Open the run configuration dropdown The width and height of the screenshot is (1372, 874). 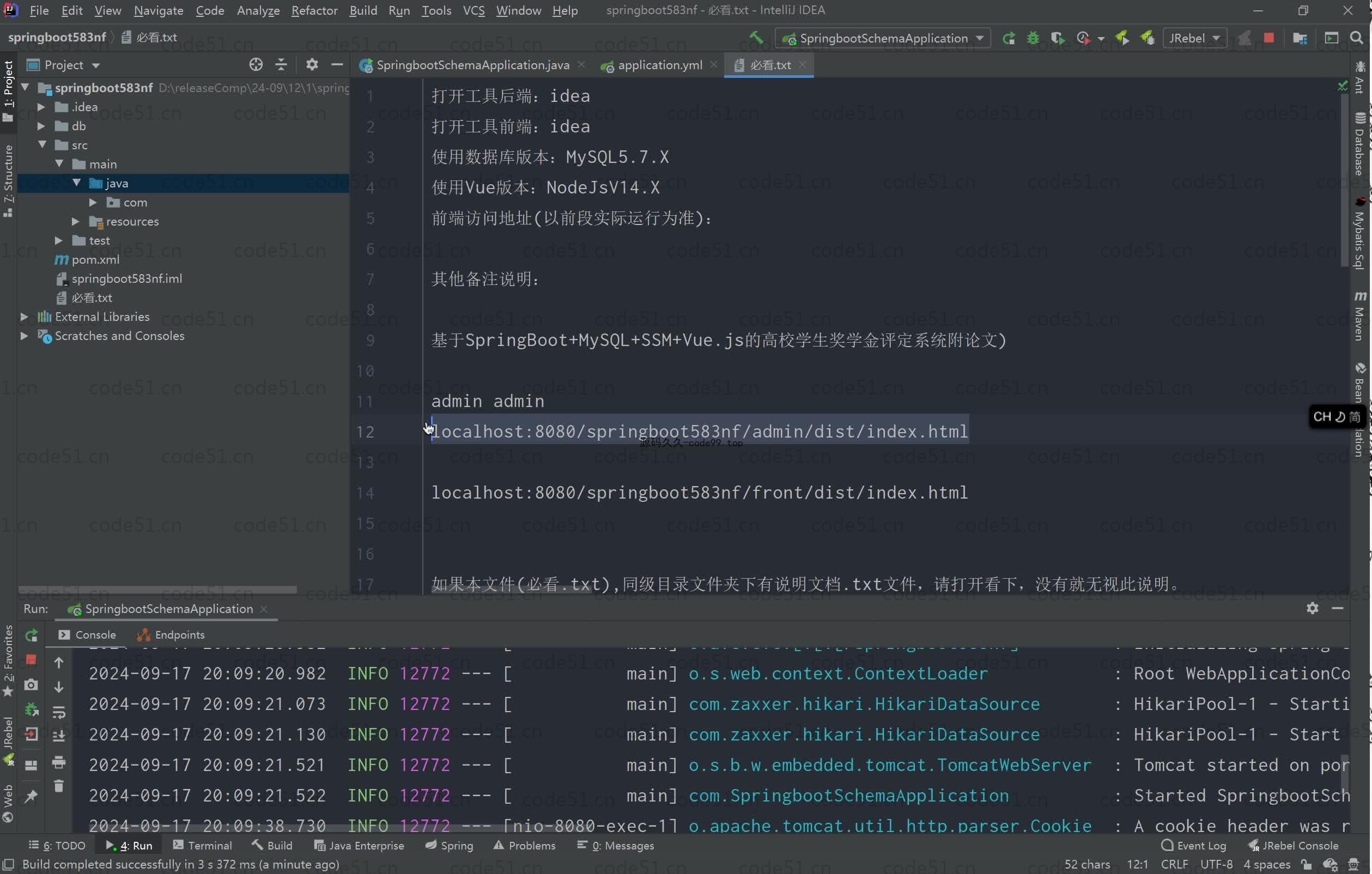(883, 38)
